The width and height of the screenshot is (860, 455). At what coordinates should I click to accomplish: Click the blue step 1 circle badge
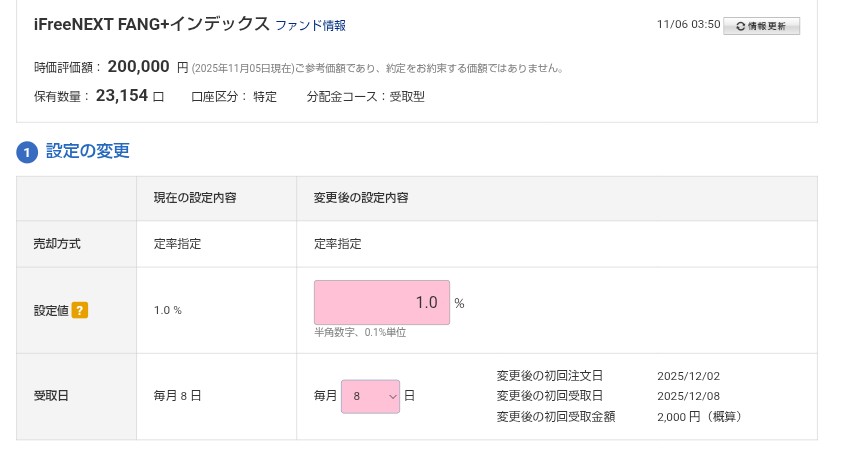pos(27,153)
